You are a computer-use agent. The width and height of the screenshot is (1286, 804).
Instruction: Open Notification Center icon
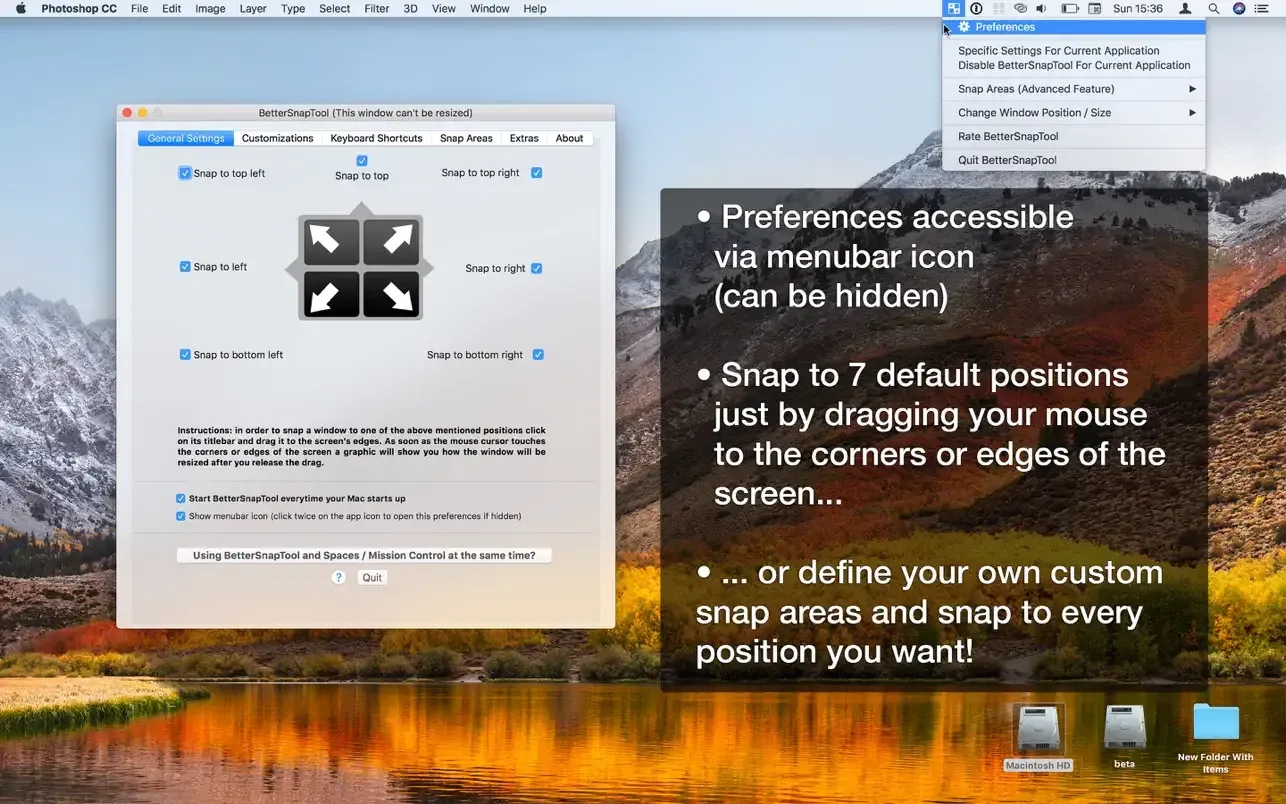[1261, 8]
